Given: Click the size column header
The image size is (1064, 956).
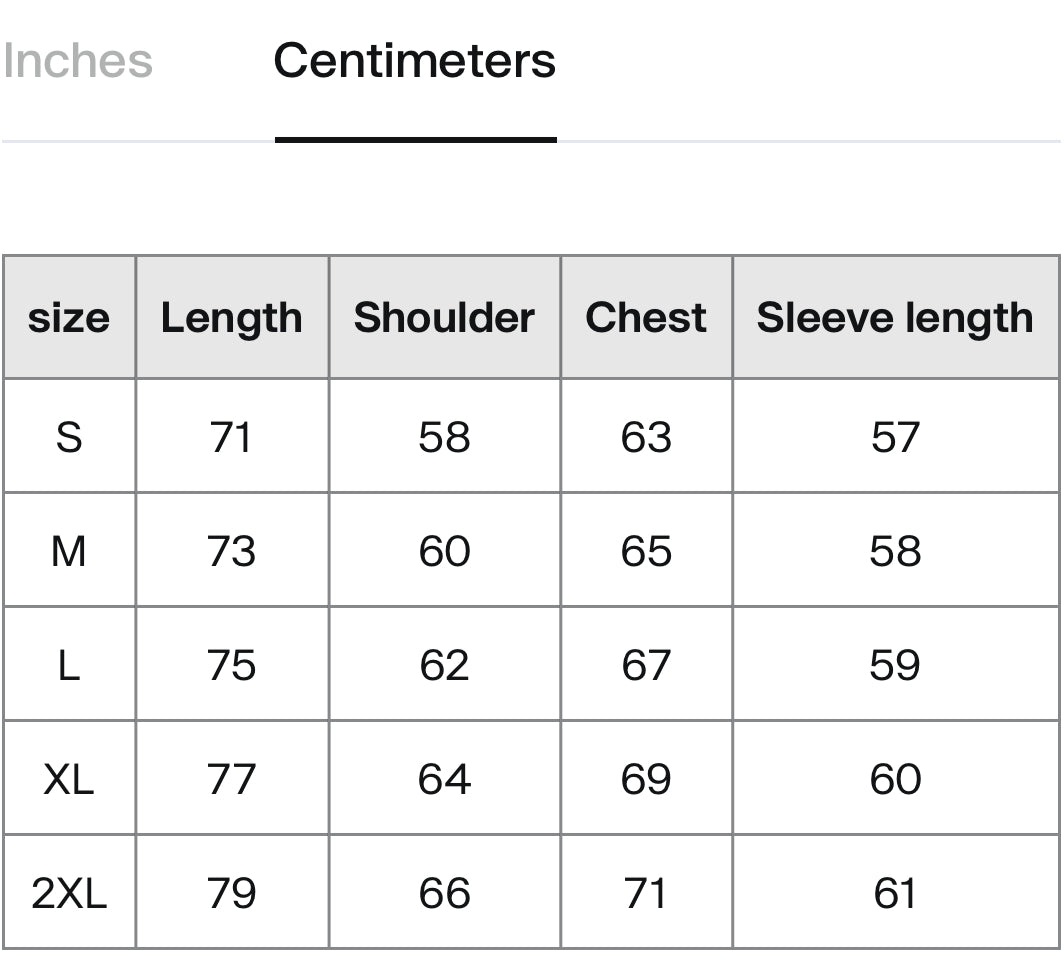Looking at the screenshot, I should tap(69, 318).
